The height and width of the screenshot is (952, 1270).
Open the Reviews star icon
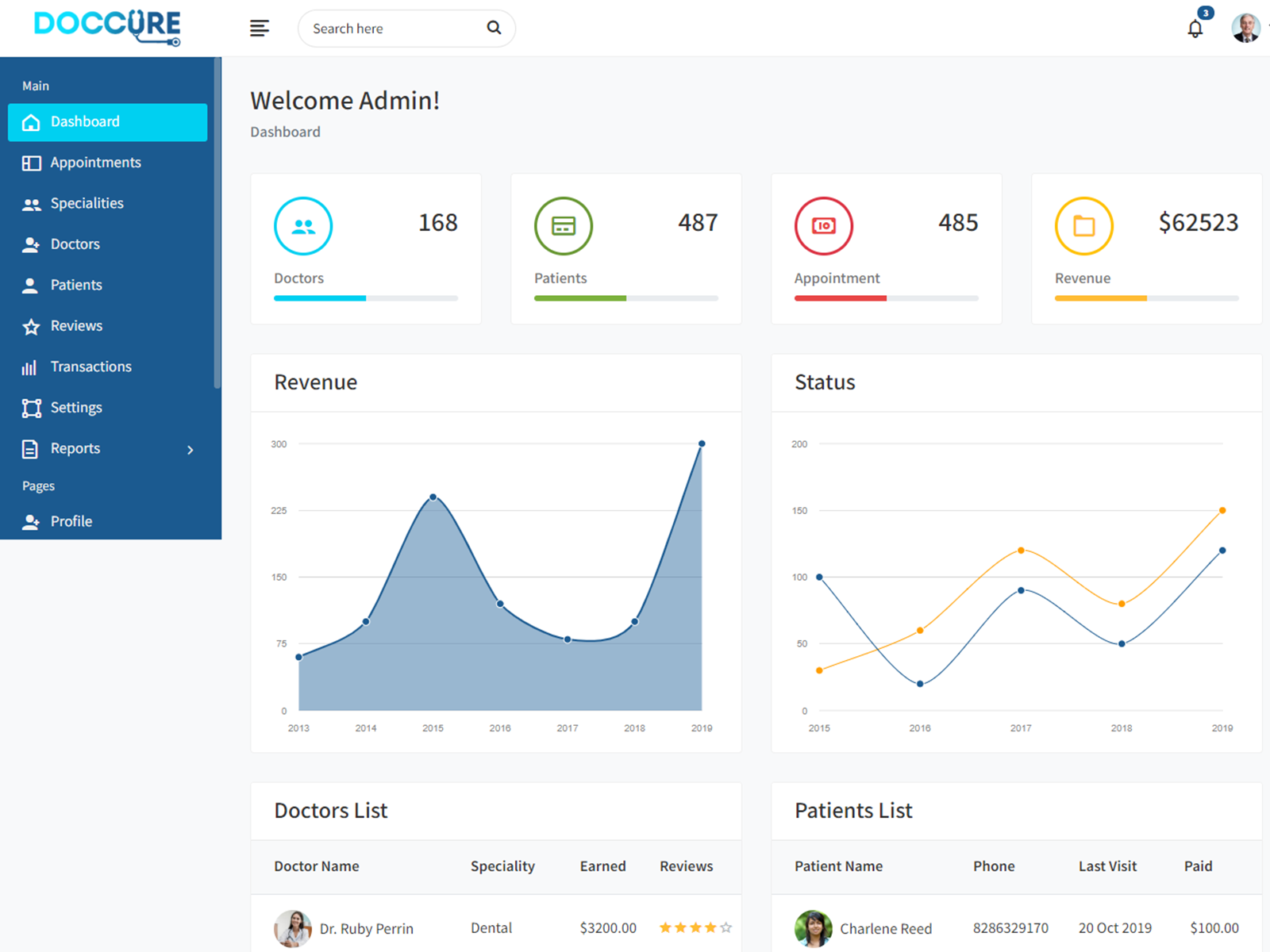(31, 325)
